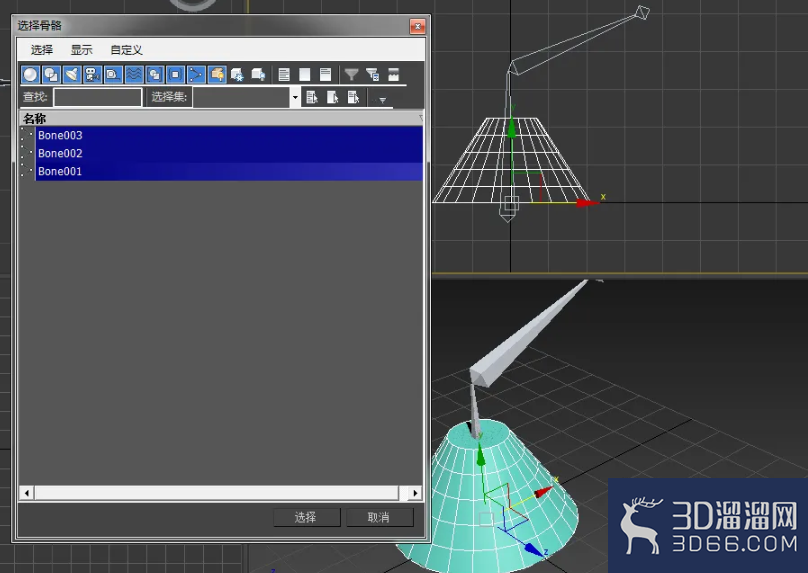Click the rightmost top-row toolbar icon
Screen dimensions: 808x573
pyautogui.click(x=393, y=75)
